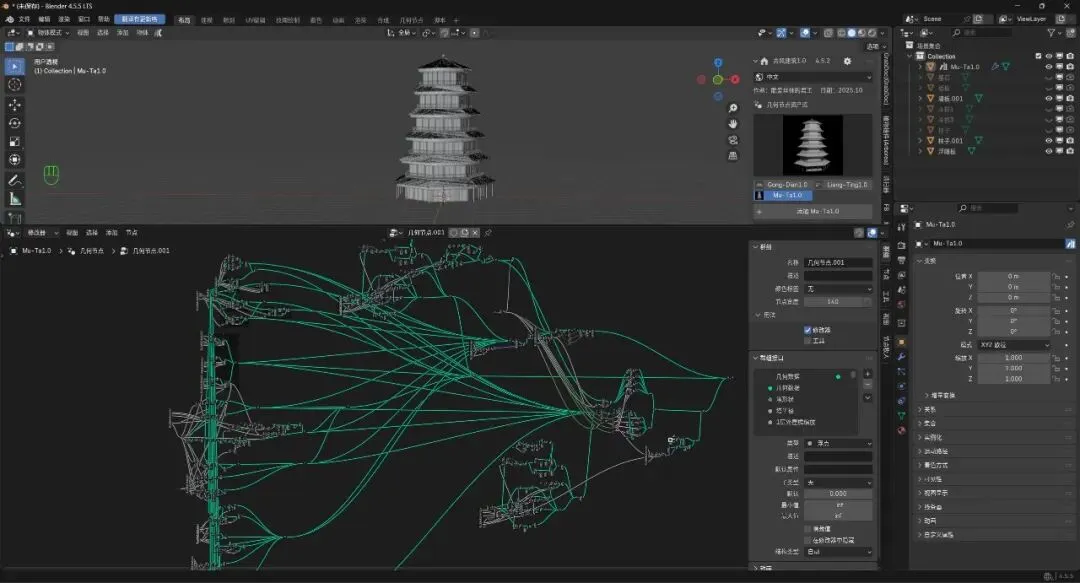This screenshot has width=1080, height=583.
Task: Toggle the Collection exclude checkbox in outliner
Action: tap(1038, 56)
